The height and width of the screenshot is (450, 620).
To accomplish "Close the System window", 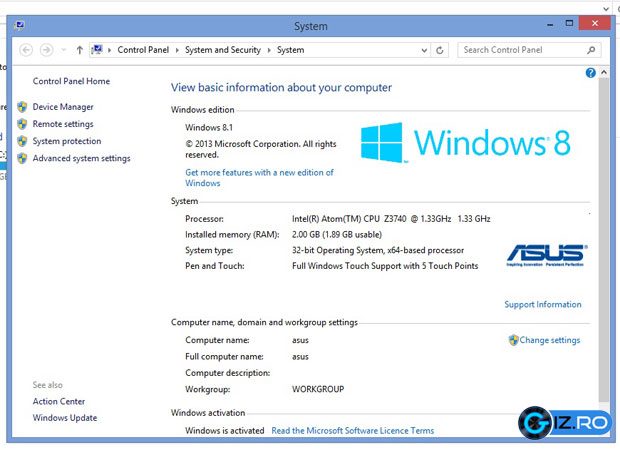I will tap(595, 23).
